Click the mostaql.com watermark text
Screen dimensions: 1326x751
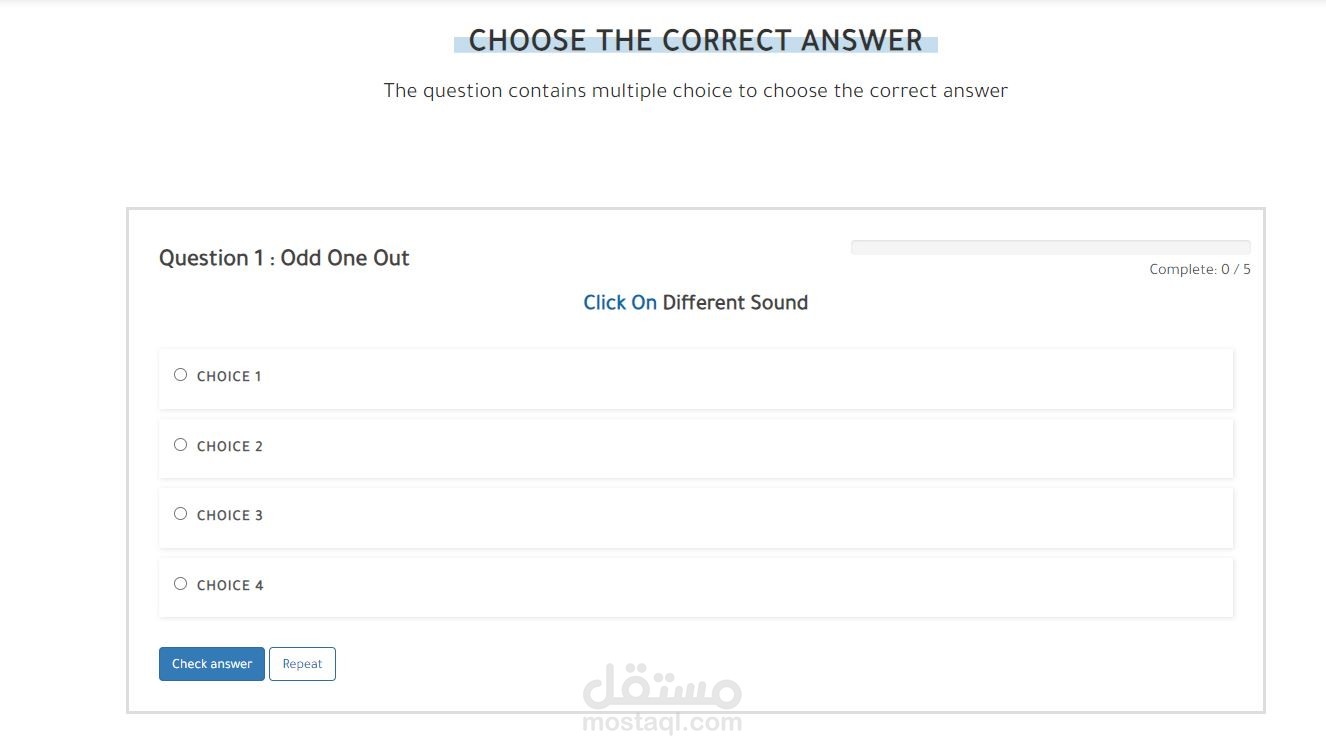(x=662, y=722)
